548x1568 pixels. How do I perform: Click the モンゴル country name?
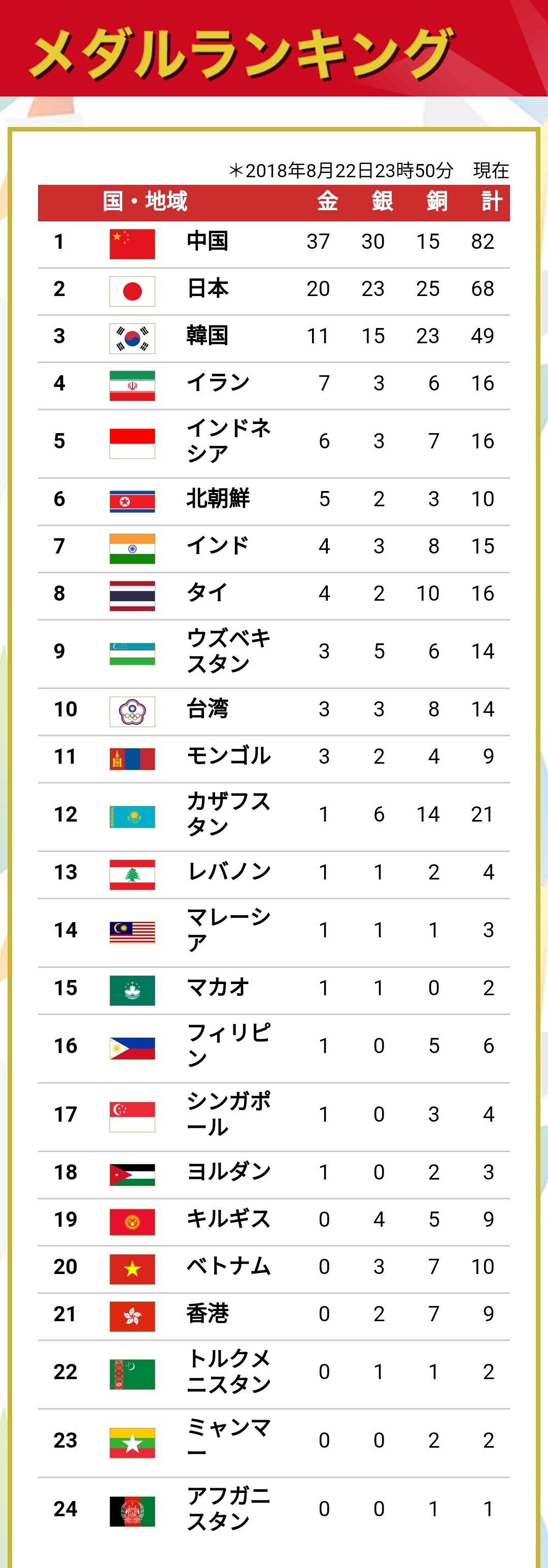(228, 756)
